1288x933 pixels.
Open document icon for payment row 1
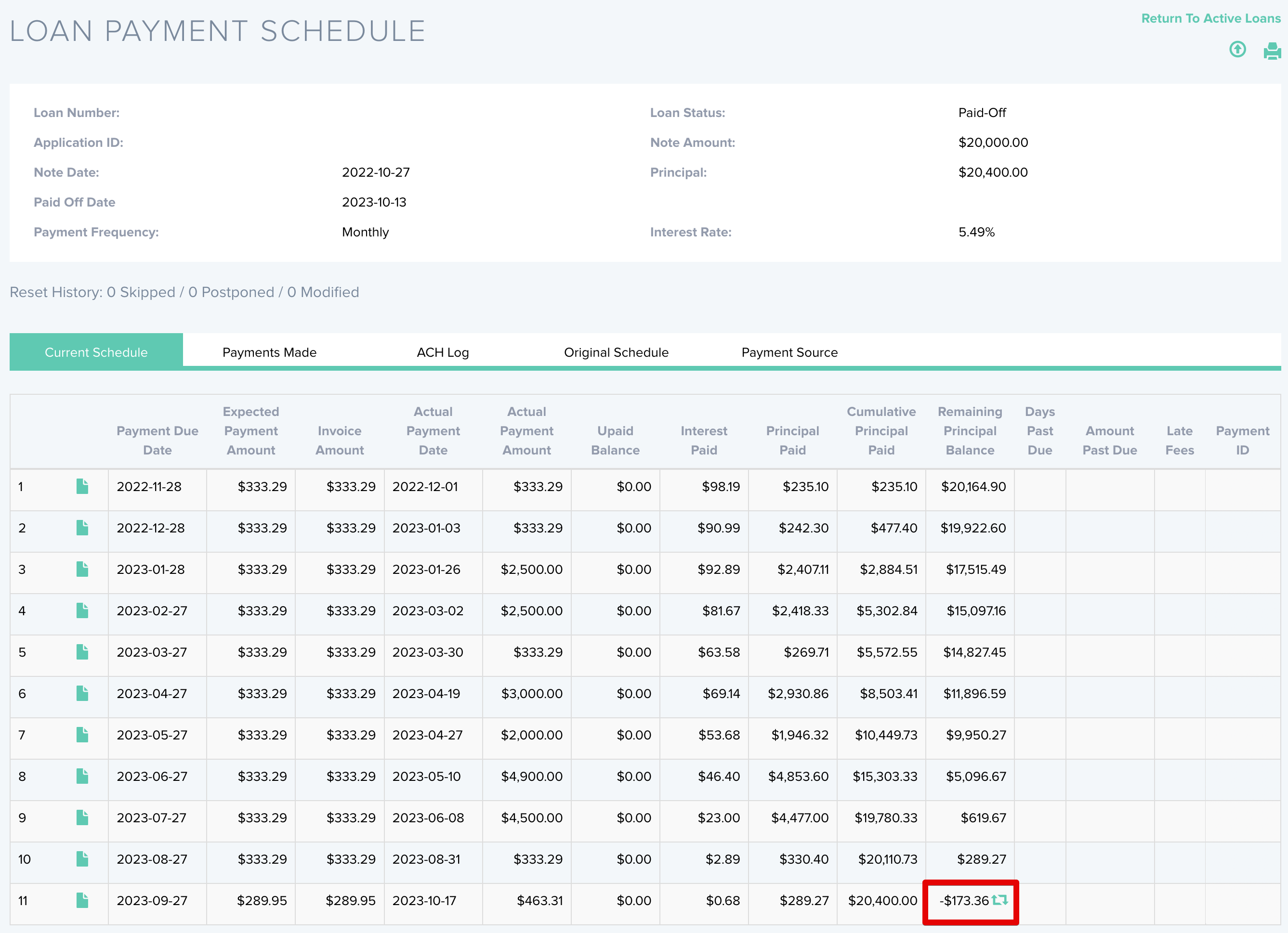82,486
